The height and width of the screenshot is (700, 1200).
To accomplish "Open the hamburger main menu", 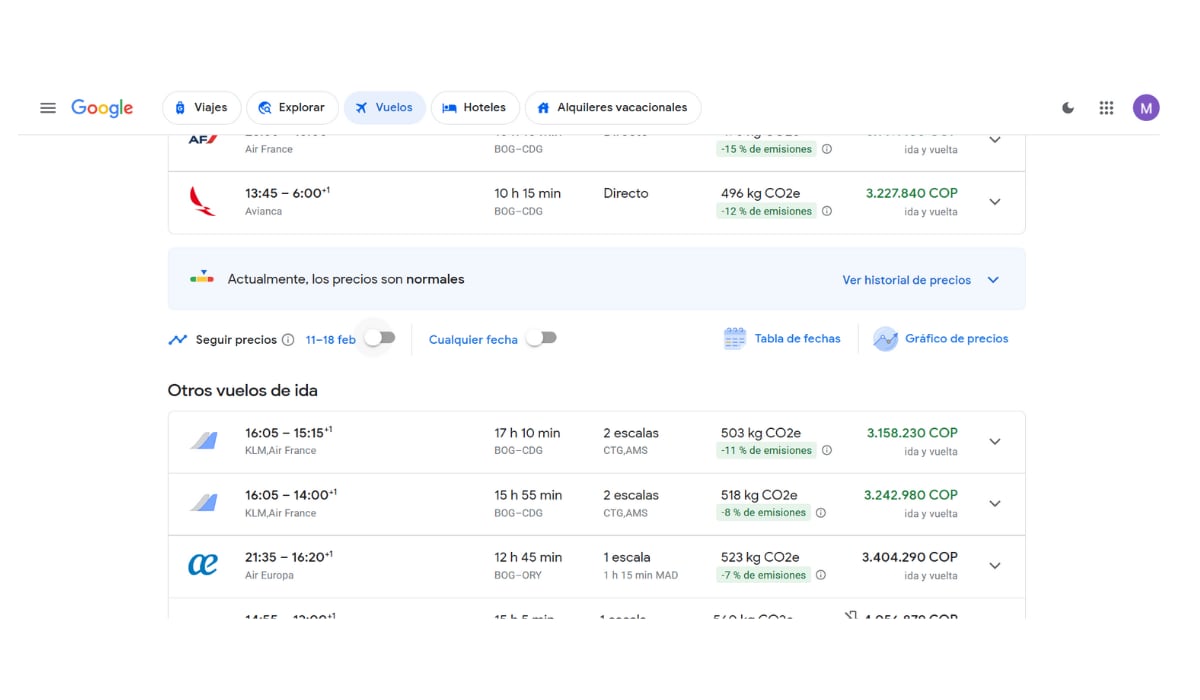I will click(x=48, y=108).
